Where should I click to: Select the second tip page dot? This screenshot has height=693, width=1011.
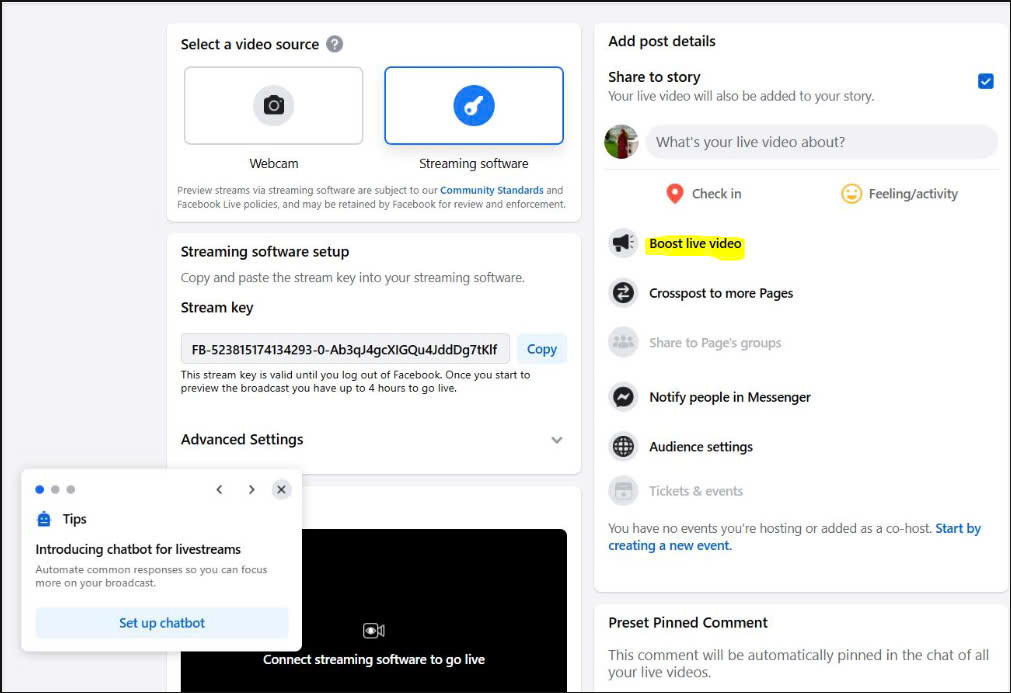pyautogui.click(x=55, y=489)
